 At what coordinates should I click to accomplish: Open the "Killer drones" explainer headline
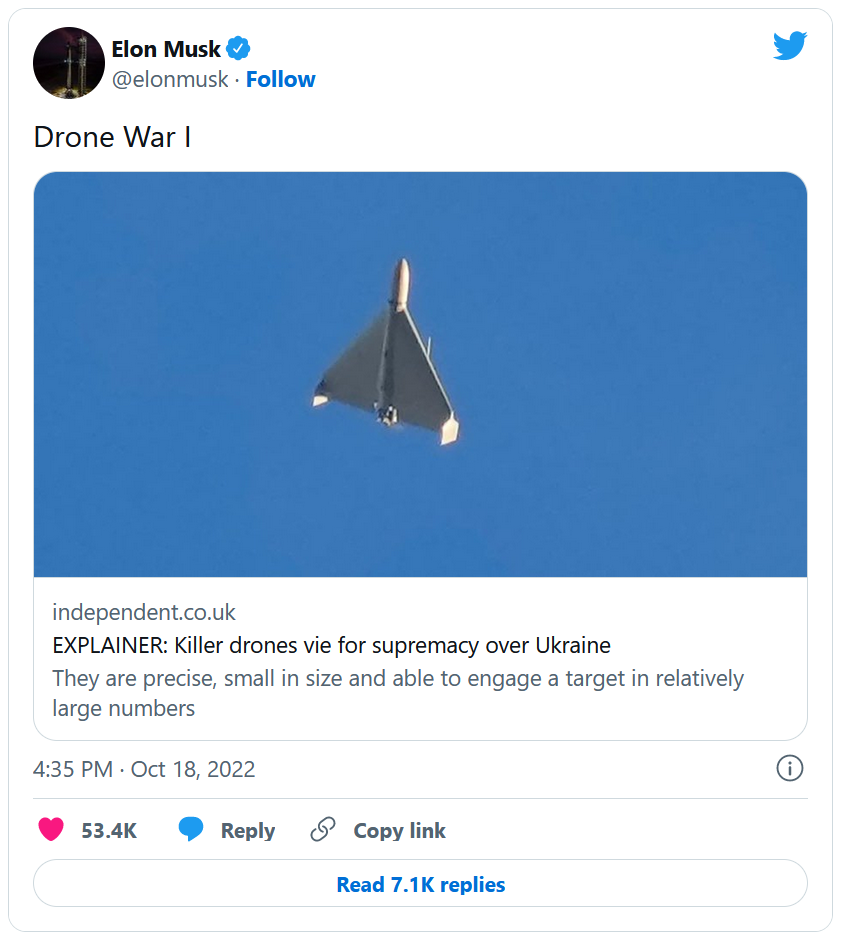coord(331,644)
